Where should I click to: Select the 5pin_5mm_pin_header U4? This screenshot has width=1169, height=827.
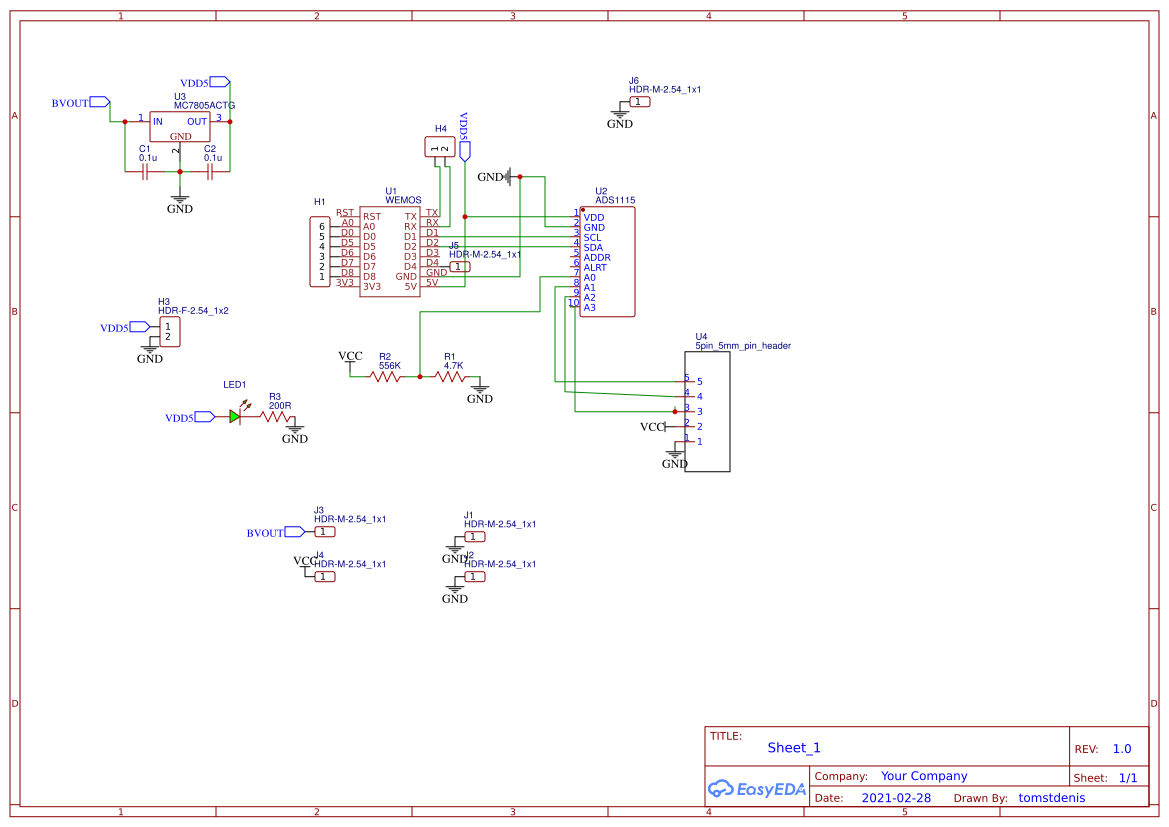[x=705, y=410]
